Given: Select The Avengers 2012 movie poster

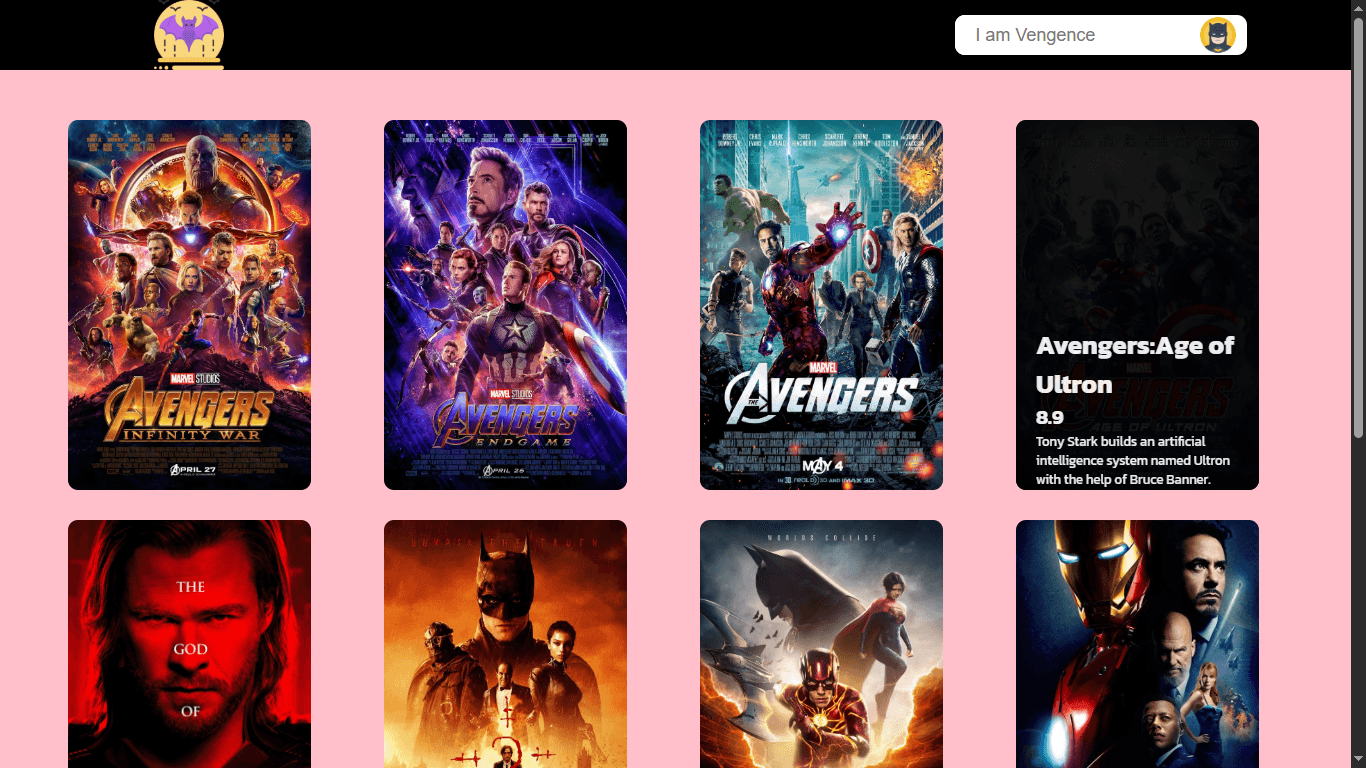Looking at the screenshot, I should tap(821, 305).
